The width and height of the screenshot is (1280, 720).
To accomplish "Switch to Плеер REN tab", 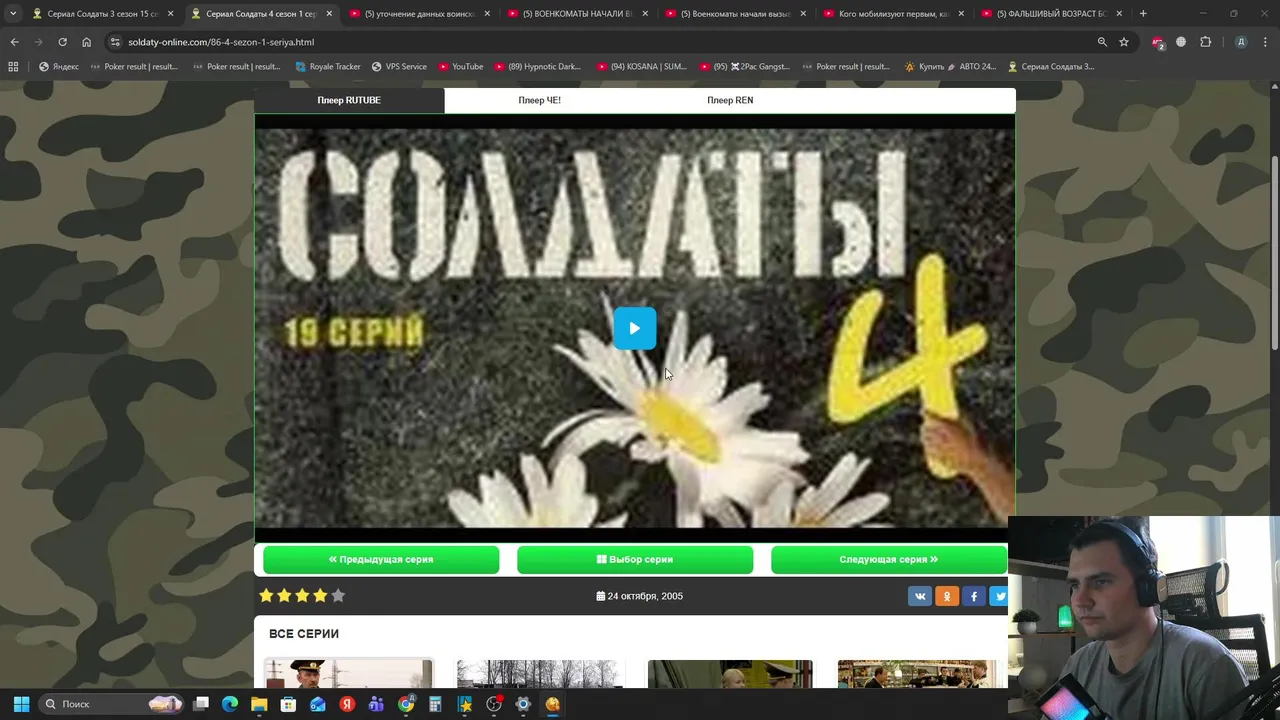I will (730, 100).
